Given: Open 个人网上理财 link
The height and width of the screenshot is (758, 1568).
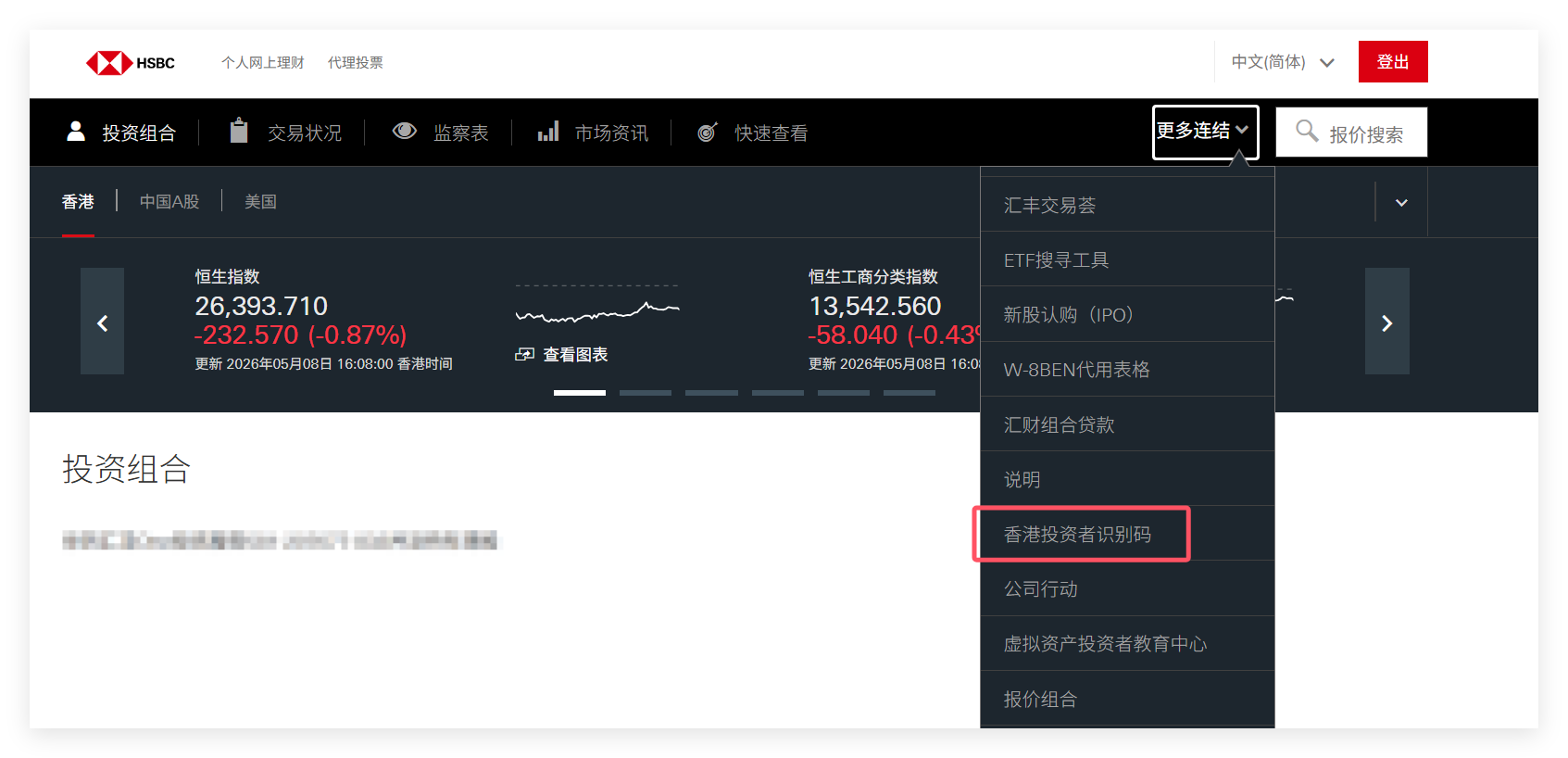Looking at the screenshot, I should point(263,62).
